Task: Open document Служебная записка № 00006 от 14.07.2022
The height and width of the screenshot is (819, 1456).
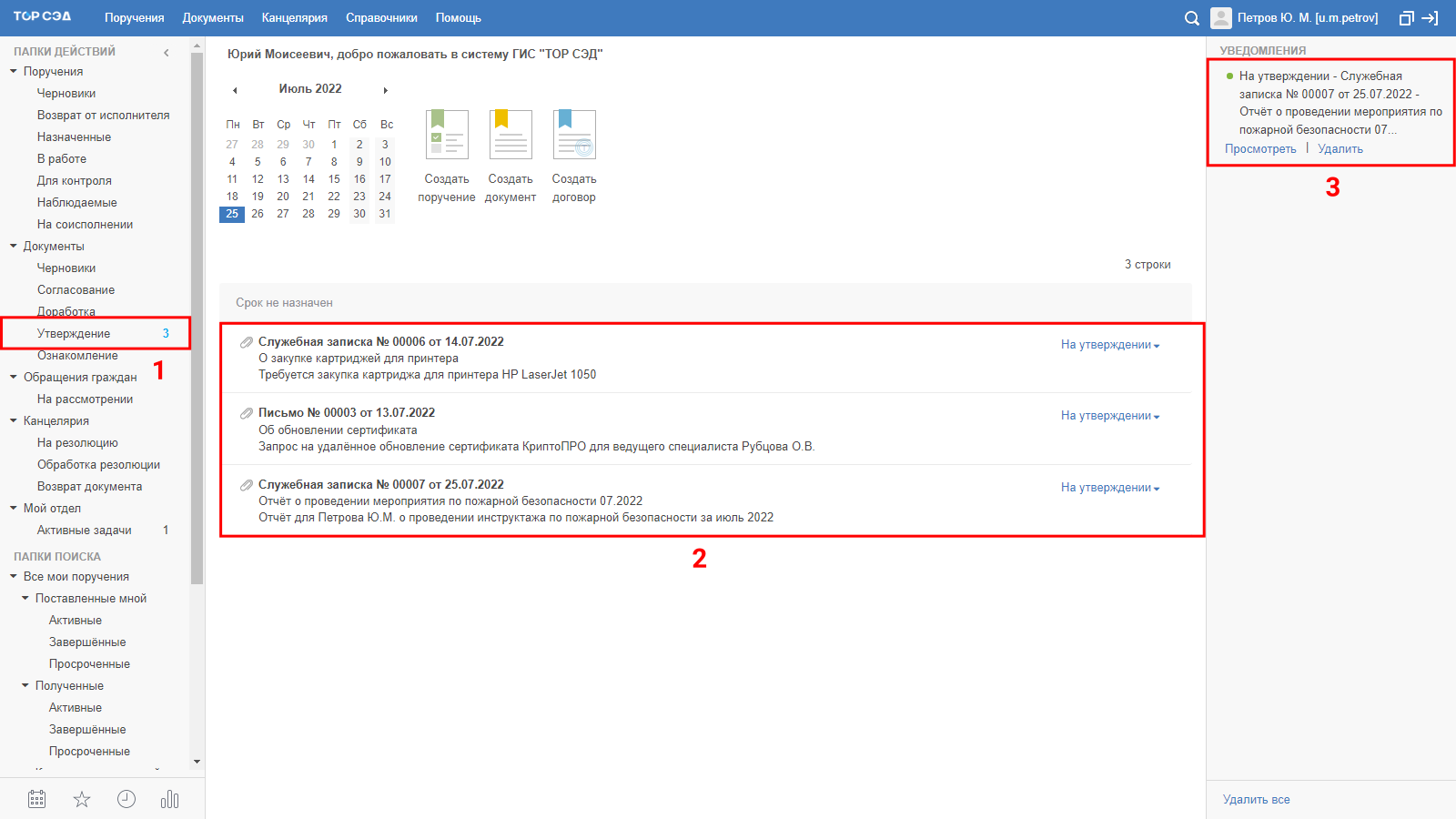Action: pyautogui.click(x=381, y=342)
